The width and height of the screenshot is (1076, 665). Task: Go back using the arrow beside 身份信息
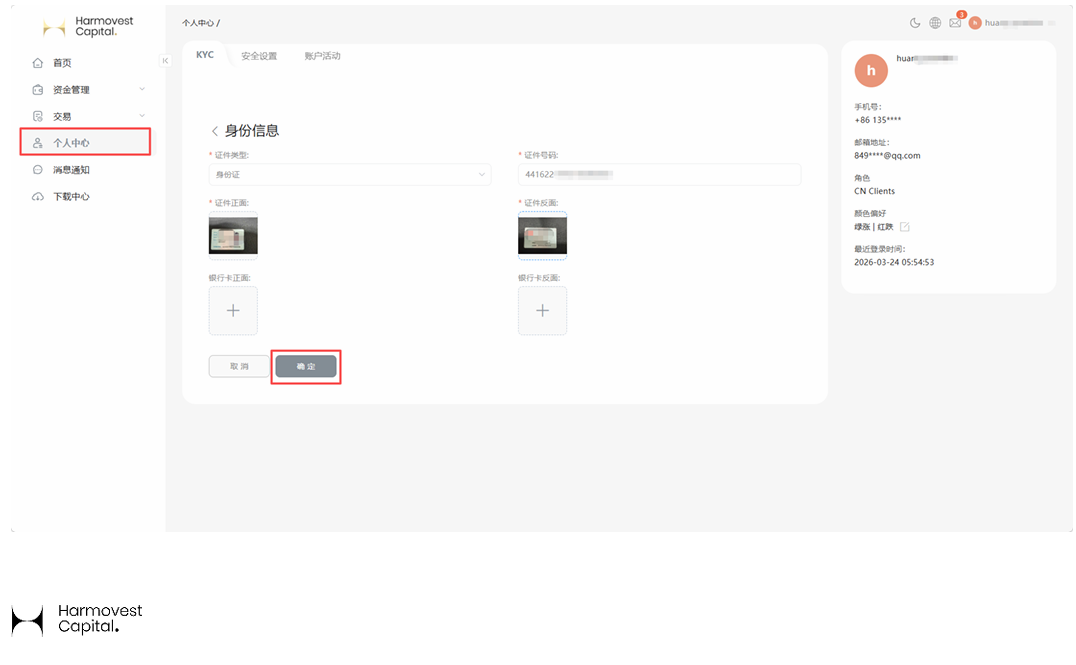point(215,131)
